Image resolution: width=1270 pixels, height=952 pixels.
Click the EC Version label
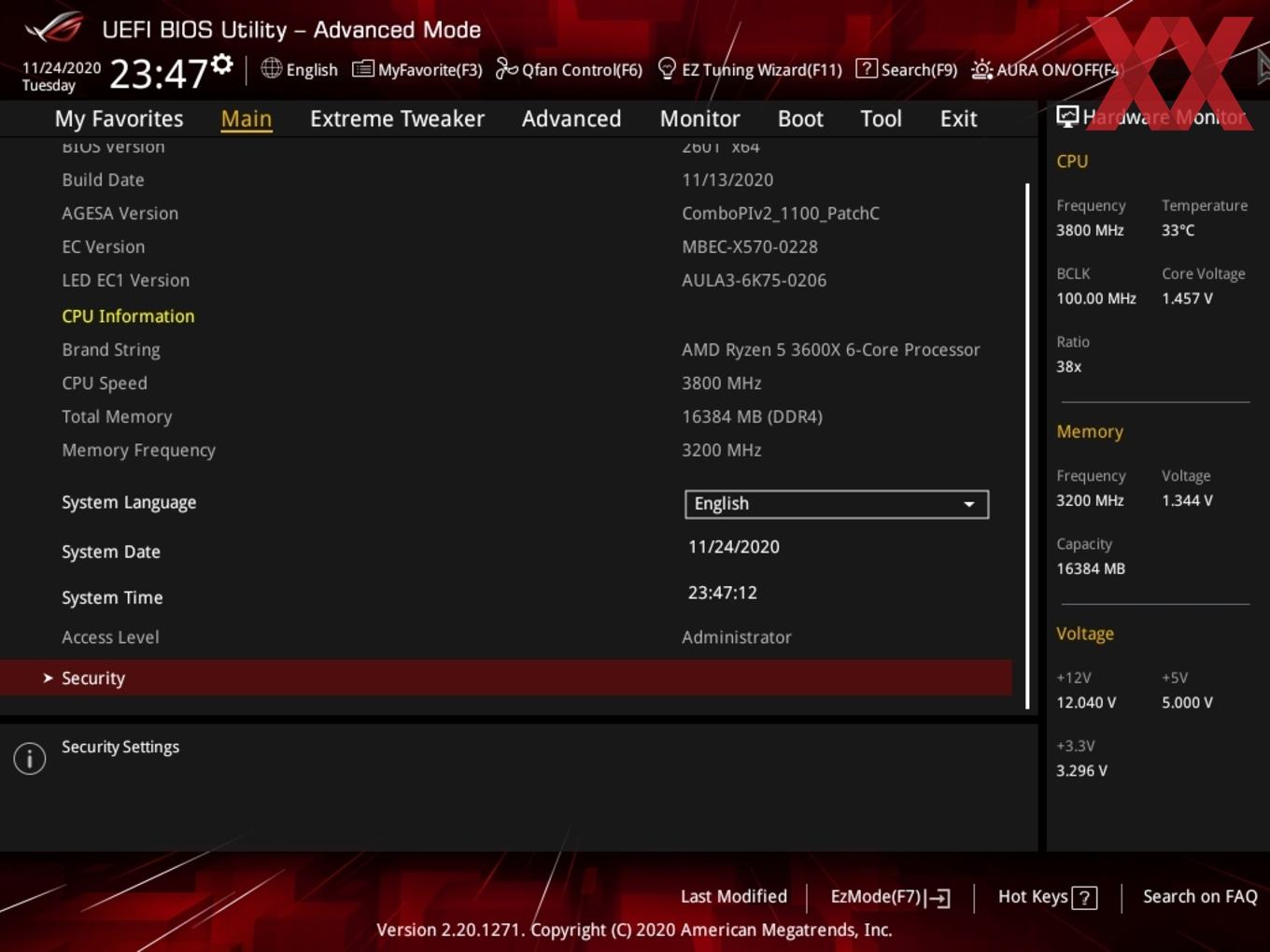(104, 246)
